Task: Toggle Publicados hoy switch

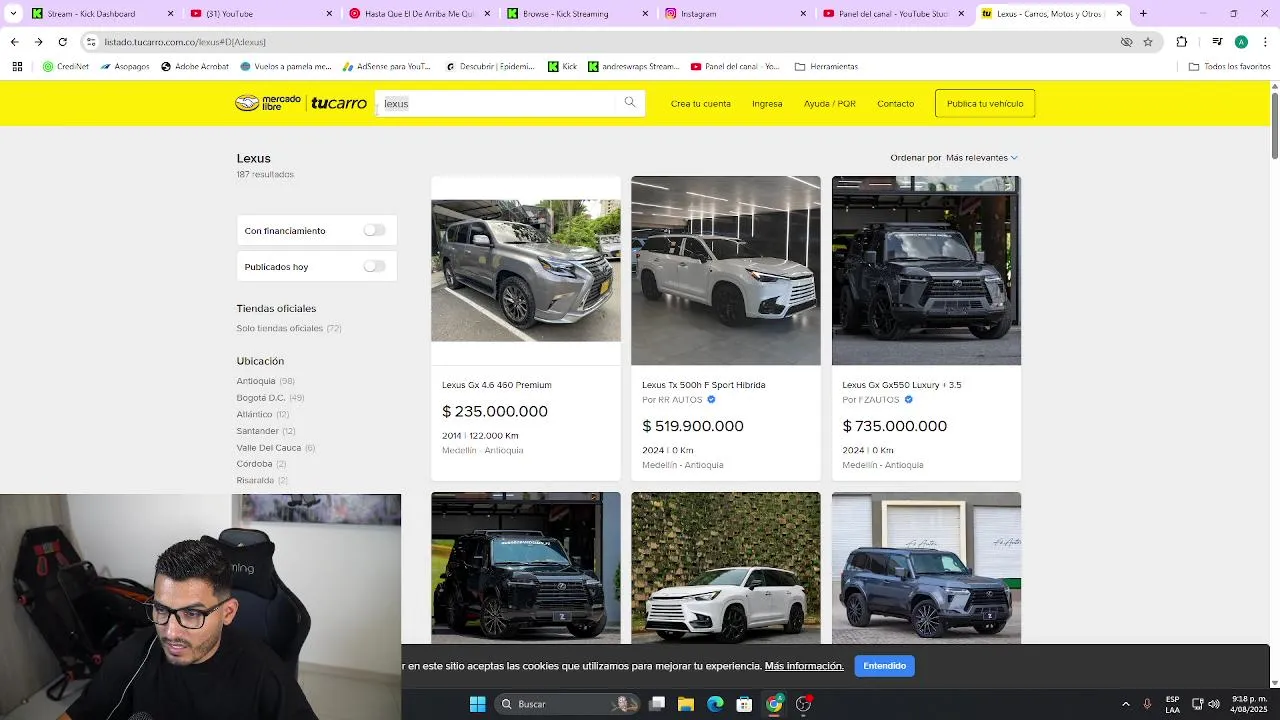Action: tap(374, 266)
